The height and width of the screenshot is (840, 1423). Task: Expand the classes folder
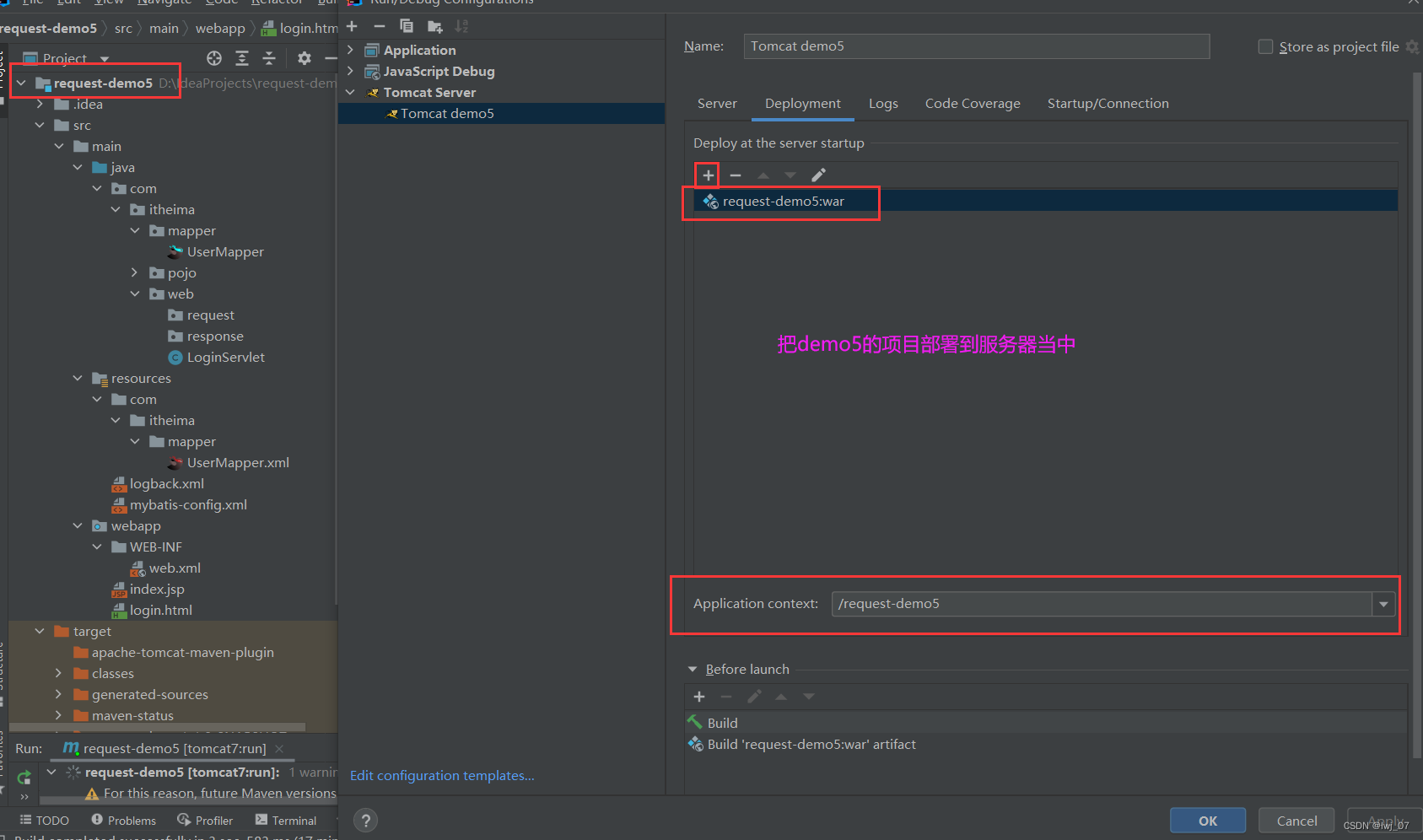(x=58, y=673)
